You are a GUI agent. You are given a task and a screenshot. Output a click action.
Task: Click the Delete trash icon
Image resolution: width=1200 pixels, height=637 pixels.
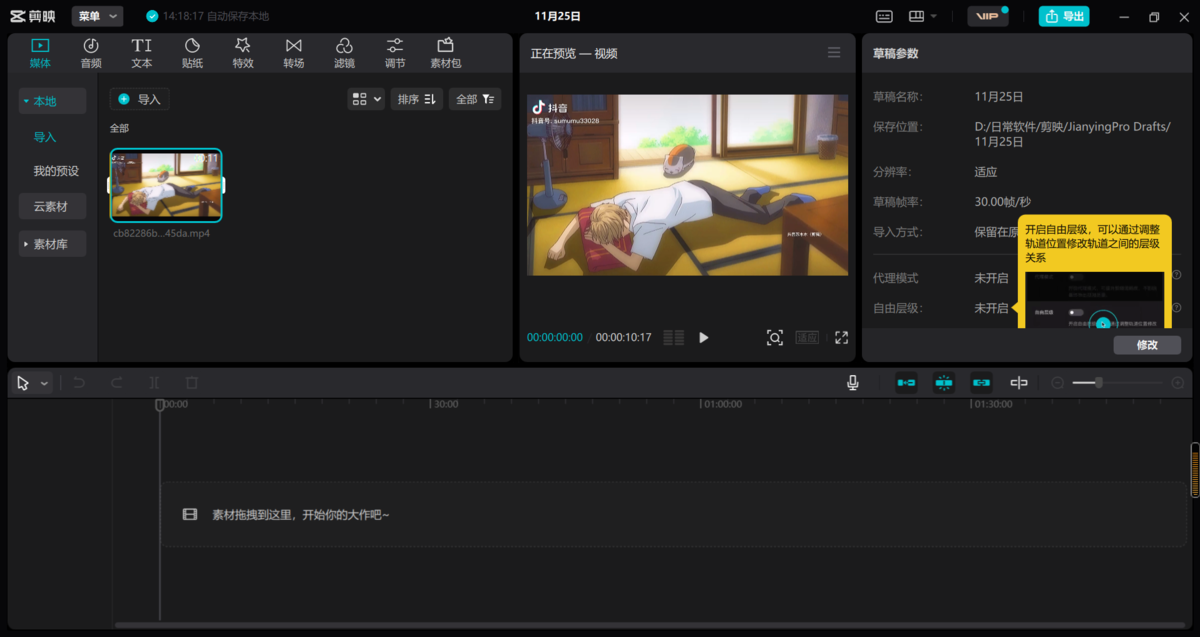(192, 383)
